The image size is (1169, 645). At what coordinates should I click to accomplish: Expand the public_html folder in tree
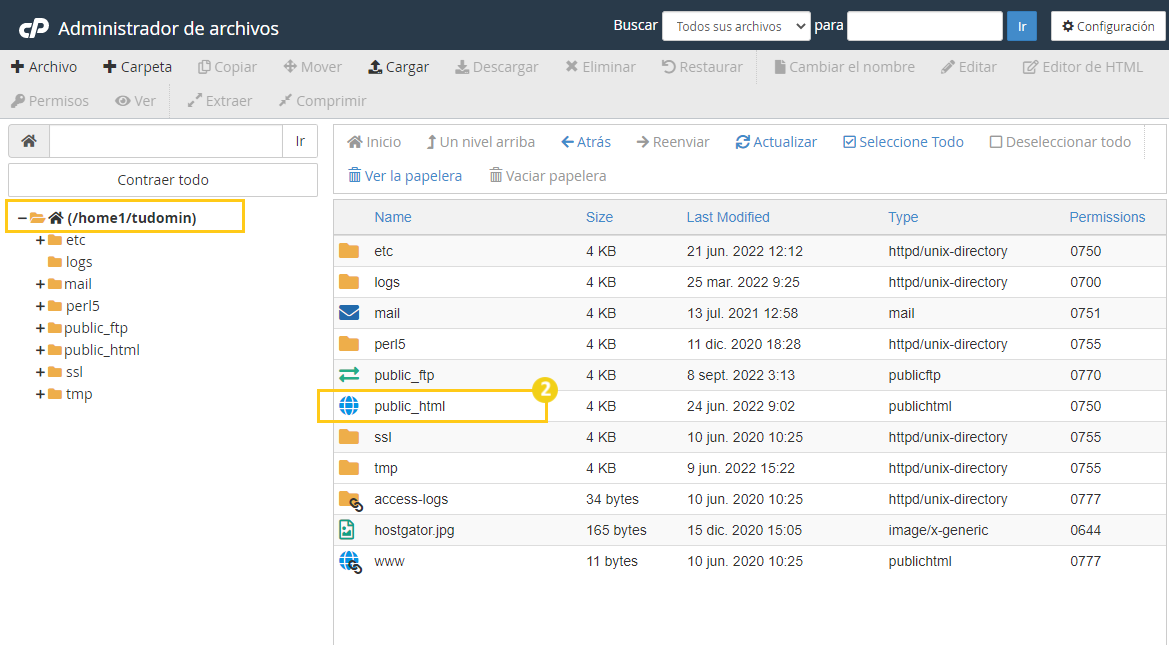click(40, 350)
